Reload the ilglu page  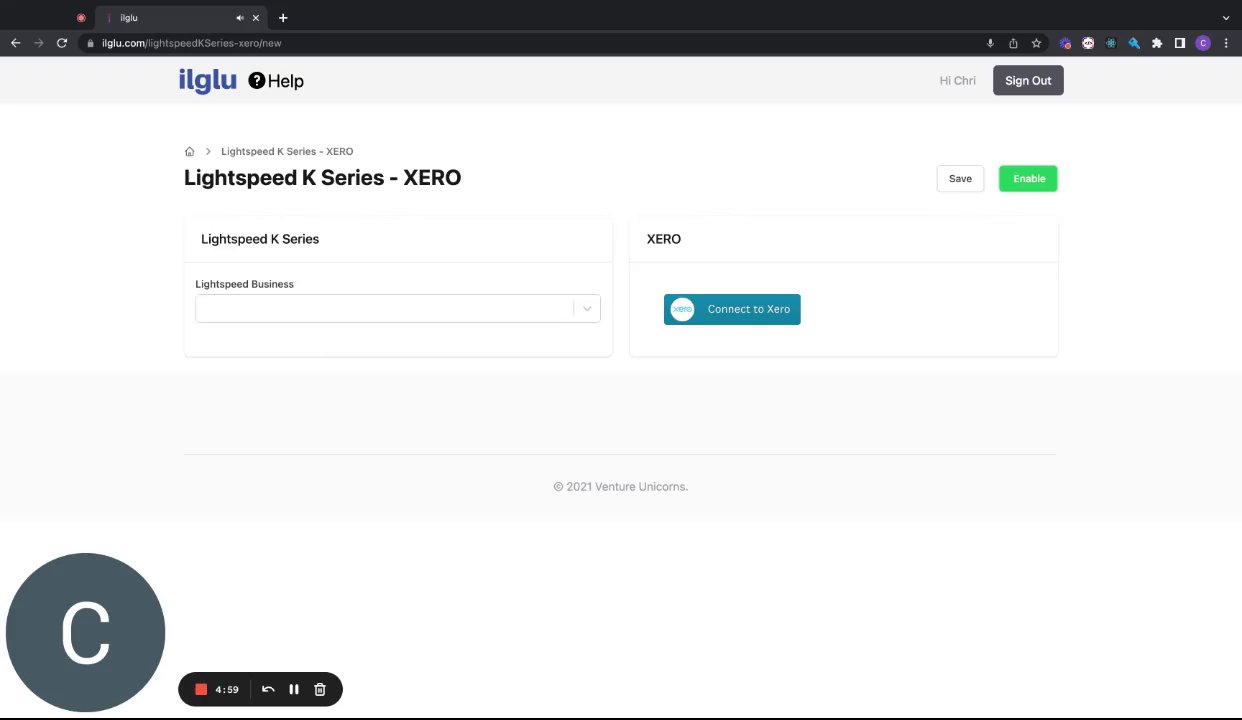point(62,43)
